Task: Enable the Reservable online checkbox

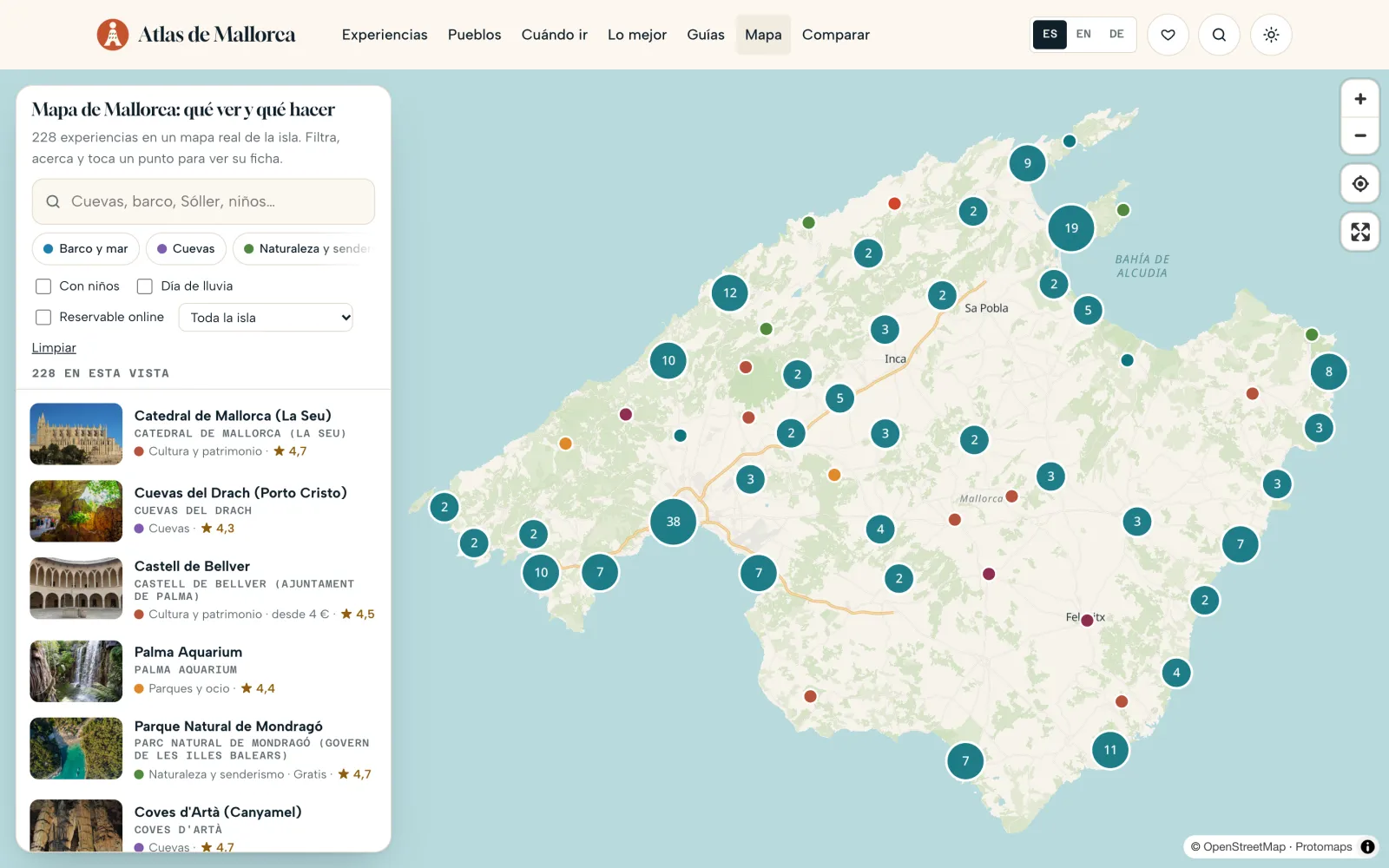Action: click(43, 318)
